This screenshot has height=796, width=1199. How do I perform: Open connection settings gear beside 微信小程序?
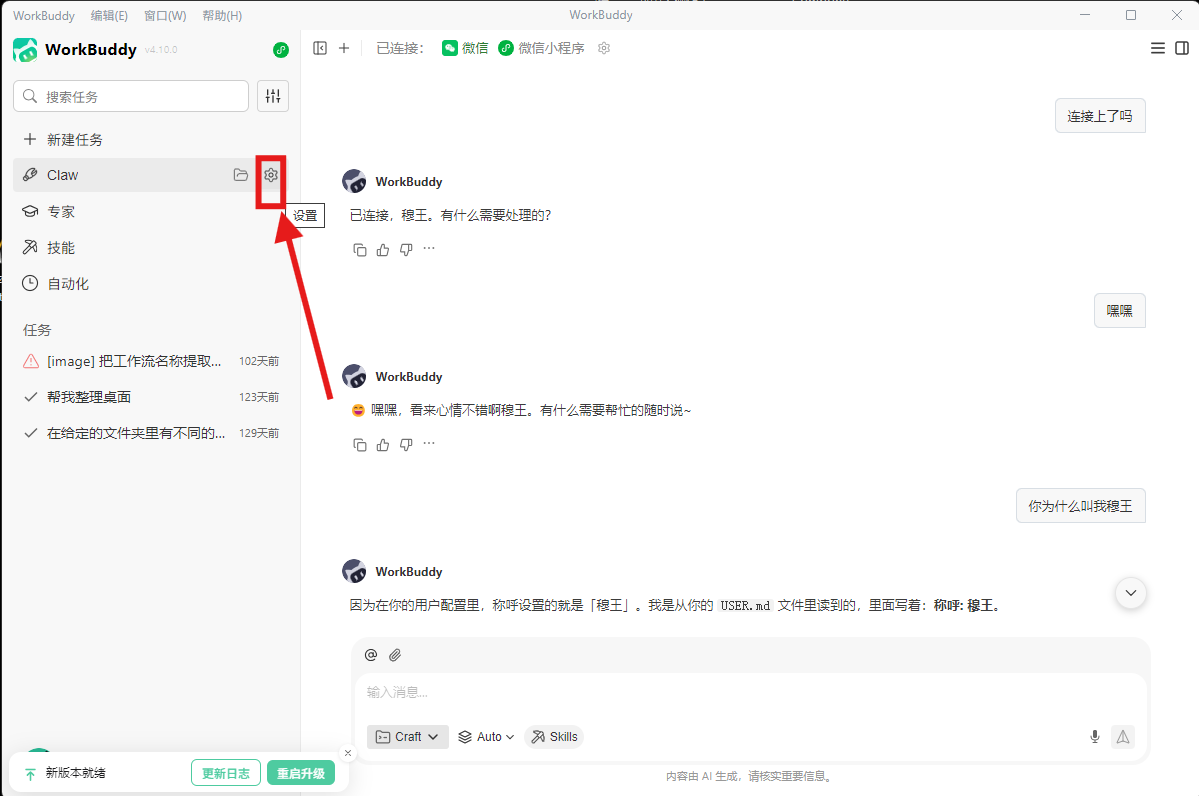[604, 48]
